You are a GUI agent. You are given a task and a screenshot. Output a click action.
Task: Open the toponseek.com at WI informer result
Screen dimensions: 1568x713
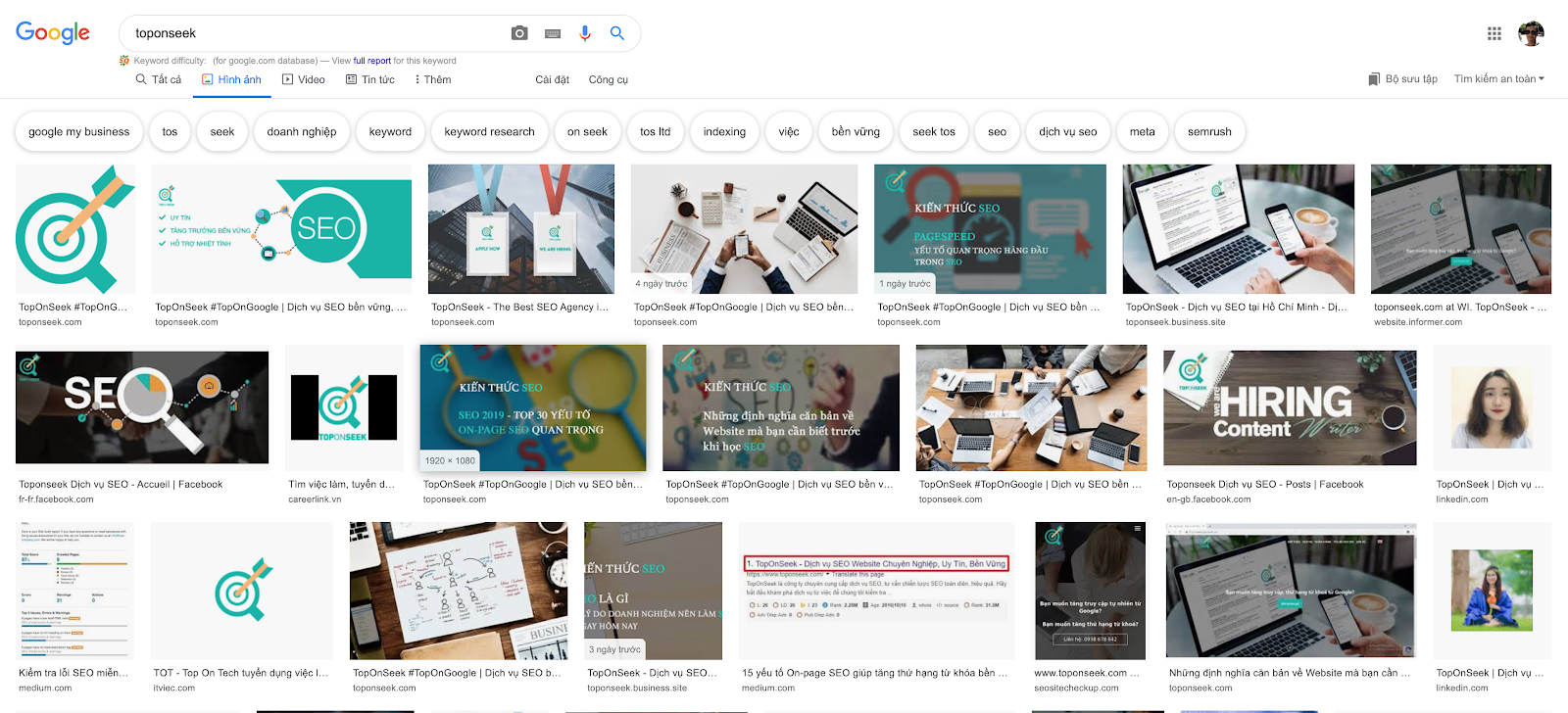tap(1460, 307)
